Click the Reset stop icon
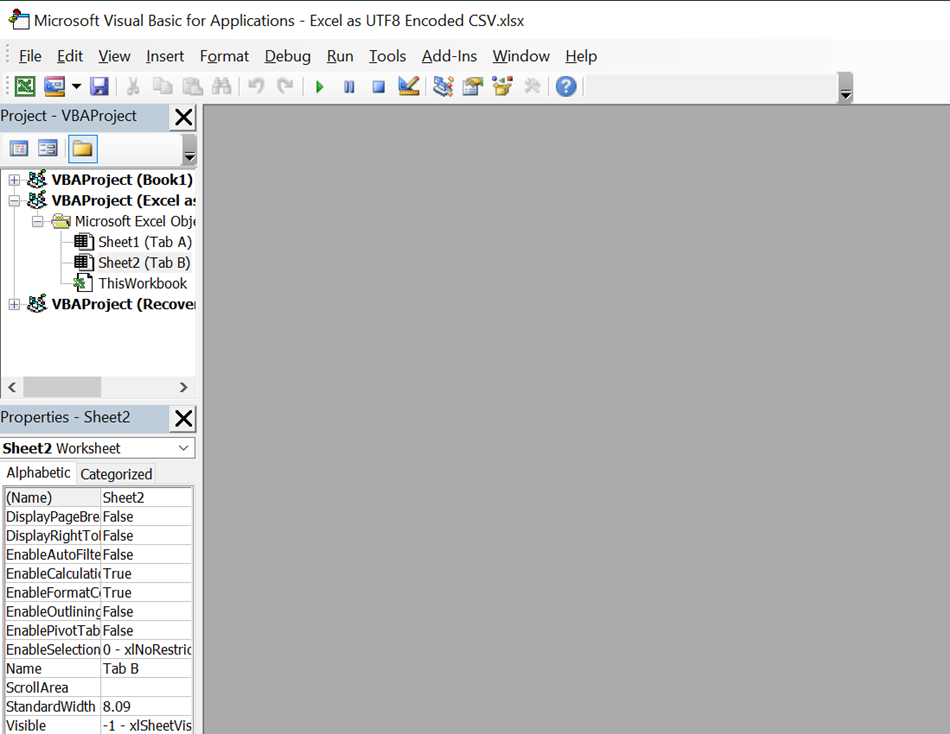The height and width of the screenshot is (734, 950). point(379,87)
